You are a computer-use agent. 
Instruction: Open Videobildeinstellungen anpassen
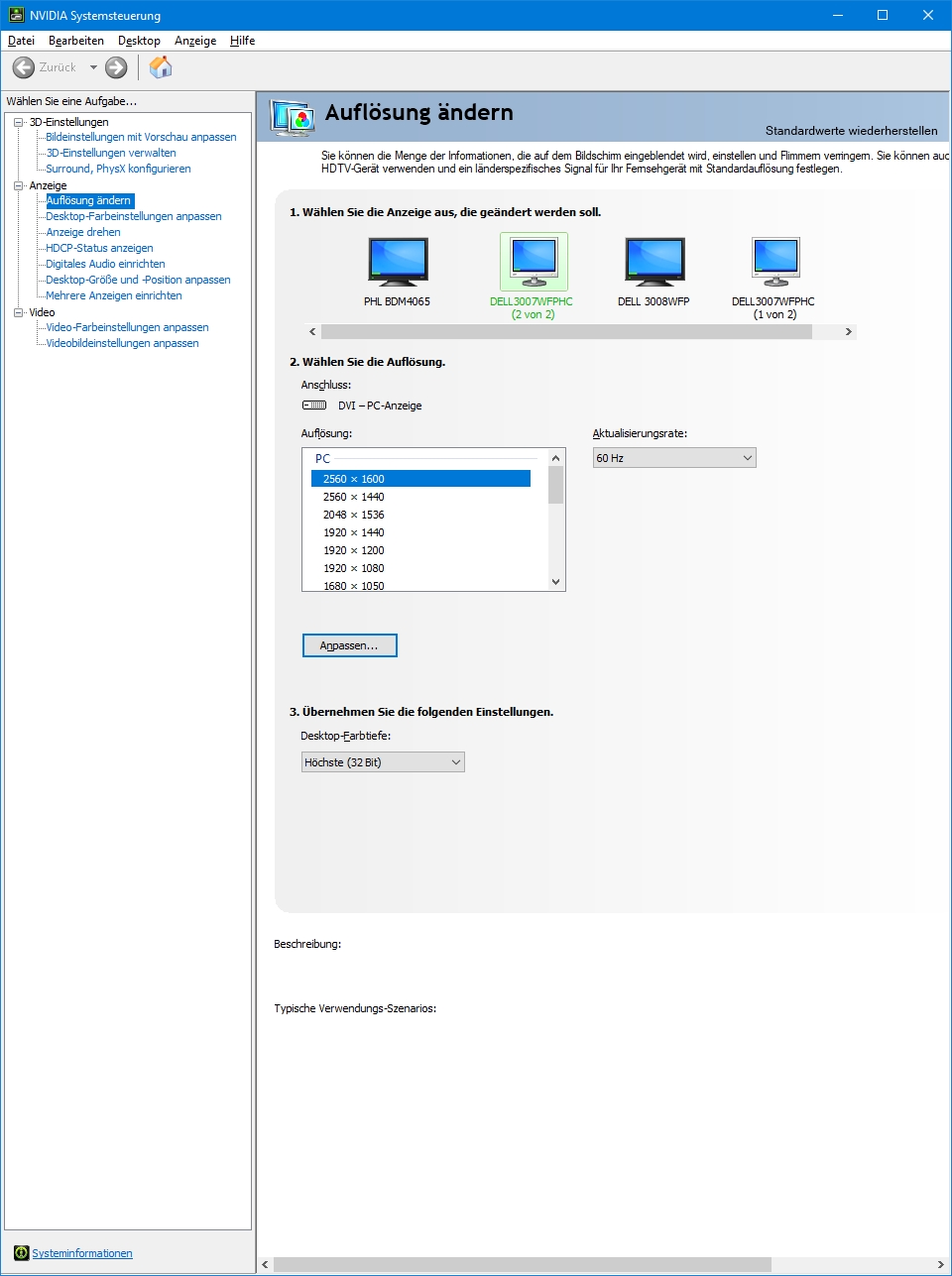click(x=122, y=343)
